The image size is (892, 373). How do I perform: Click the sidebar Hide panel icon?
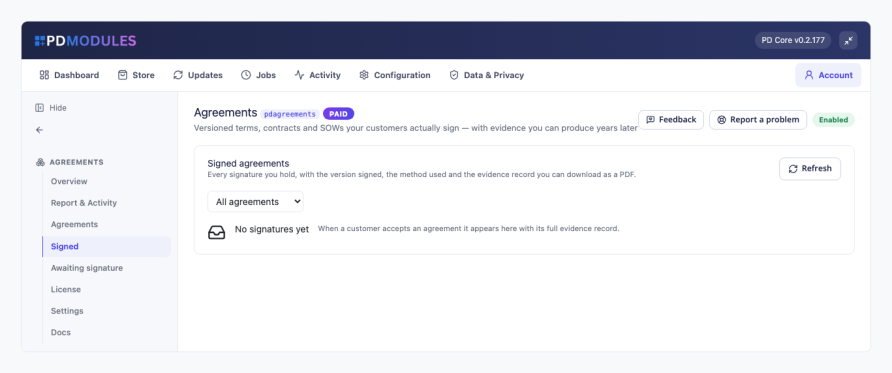click(39, 107)
